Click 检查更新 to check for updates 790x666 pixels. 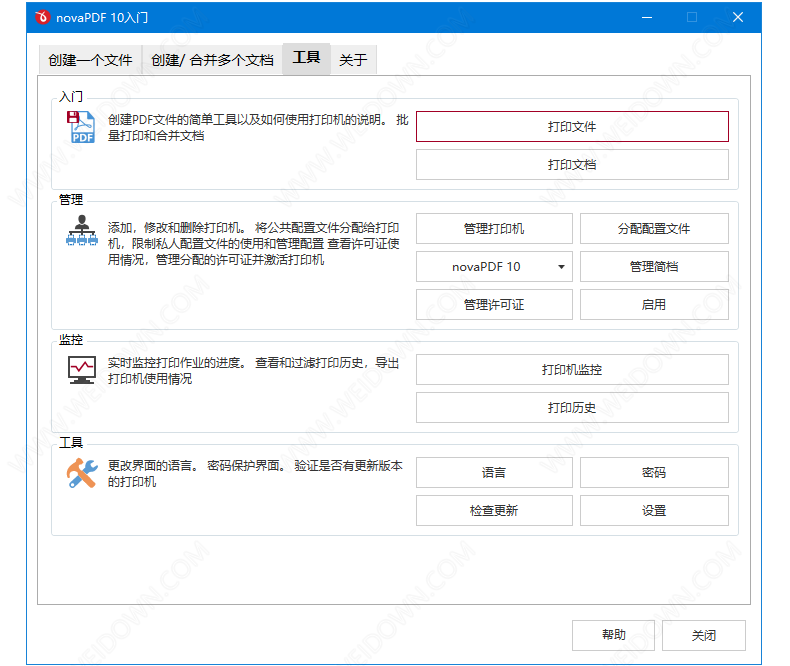(494, 510)
